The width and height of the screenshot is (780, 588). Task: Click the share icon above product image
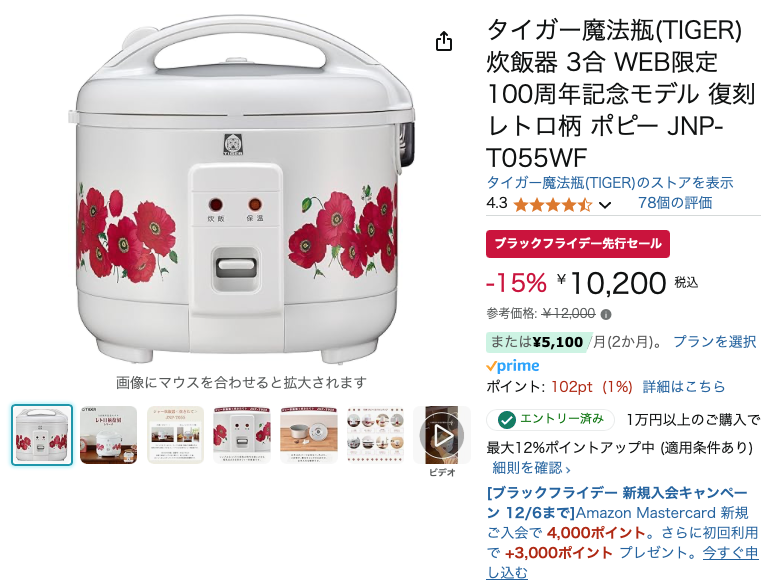point(444,41)
